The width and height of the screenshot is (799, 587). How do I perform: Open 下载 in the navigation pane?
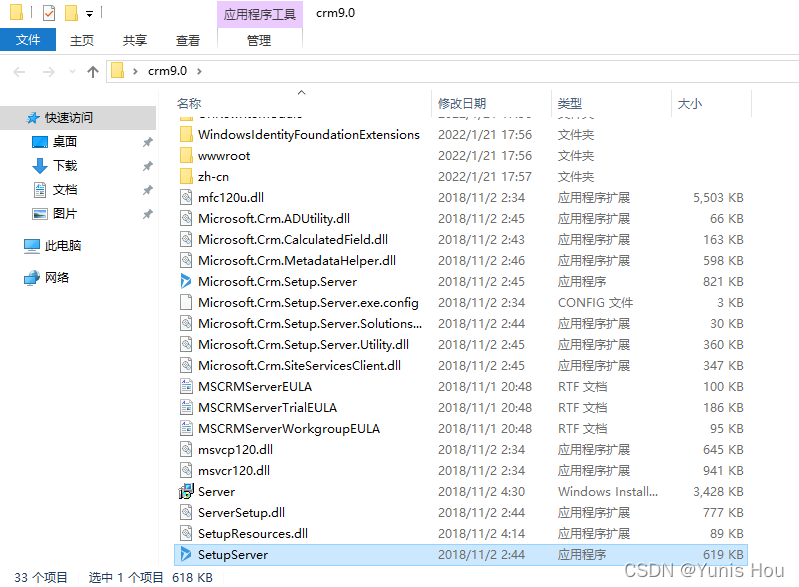coord(65,166)
